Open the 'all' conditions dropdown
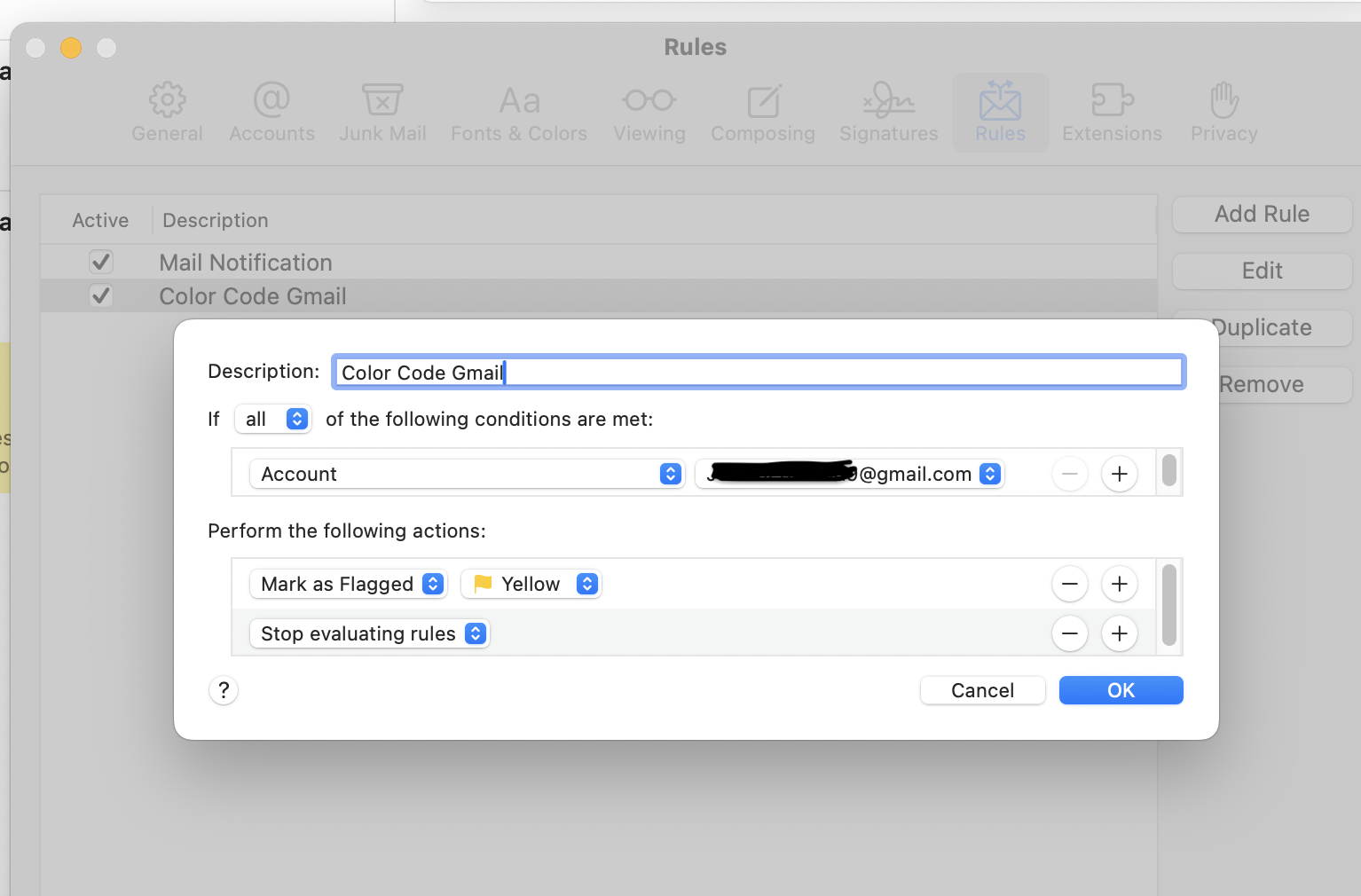1361x896 pixels. [272, 419]
